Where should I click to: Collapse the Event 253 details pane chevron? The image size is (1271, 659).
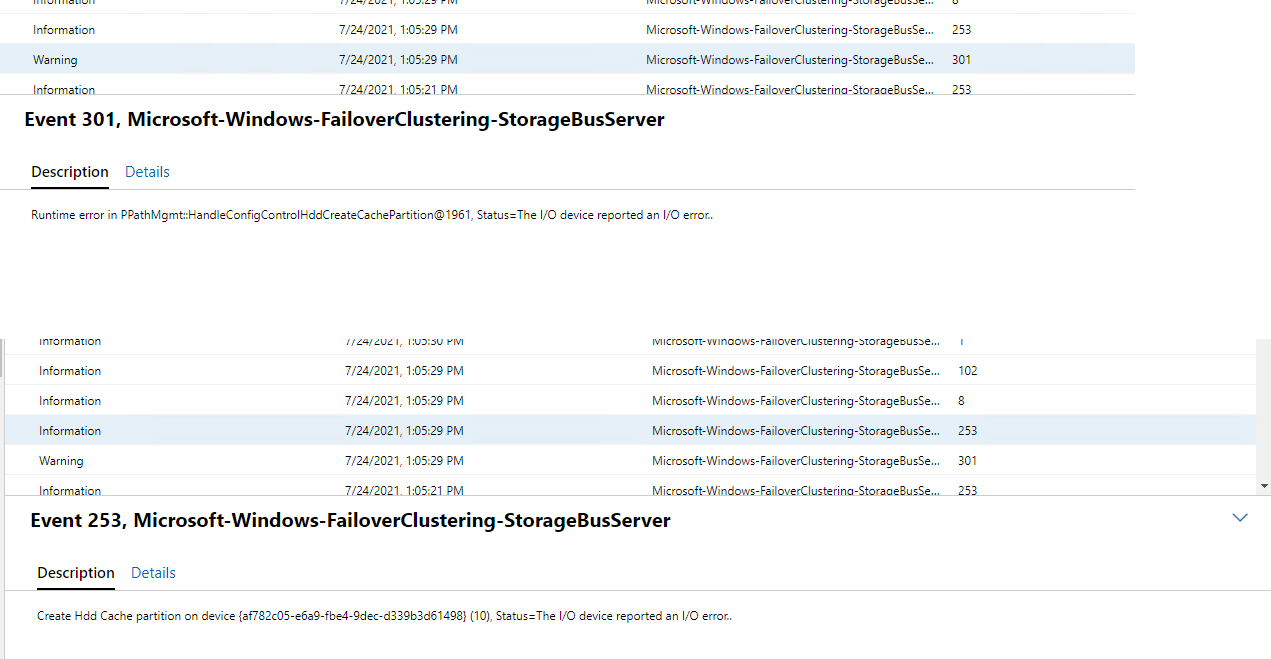point(1240,518)
